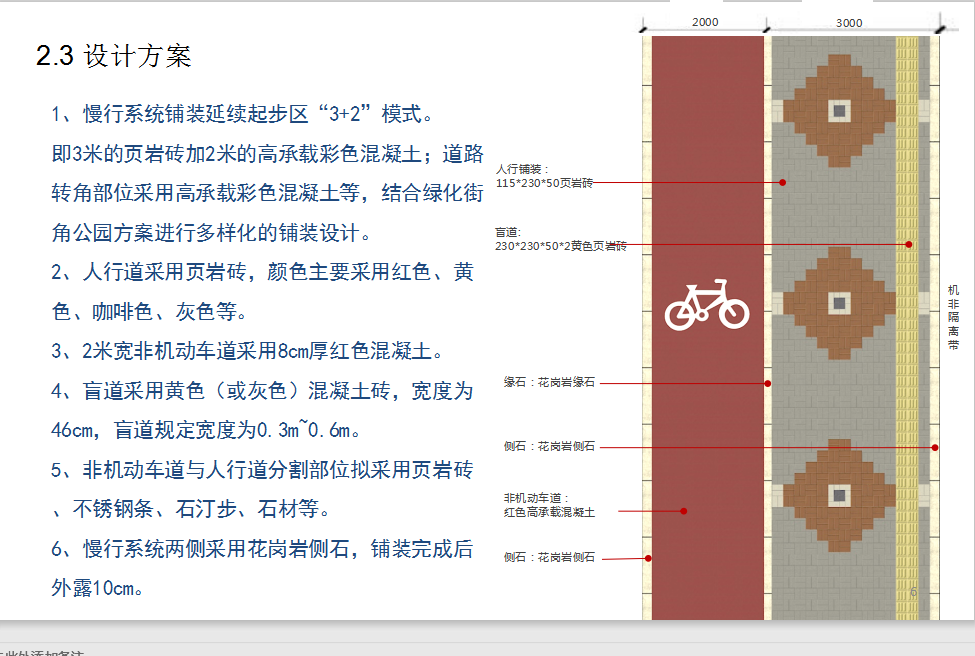975x656 pixels.
Task: Click the white bicycle icon on the red lane
Action: pyautogui.click(x=707, y=305)
